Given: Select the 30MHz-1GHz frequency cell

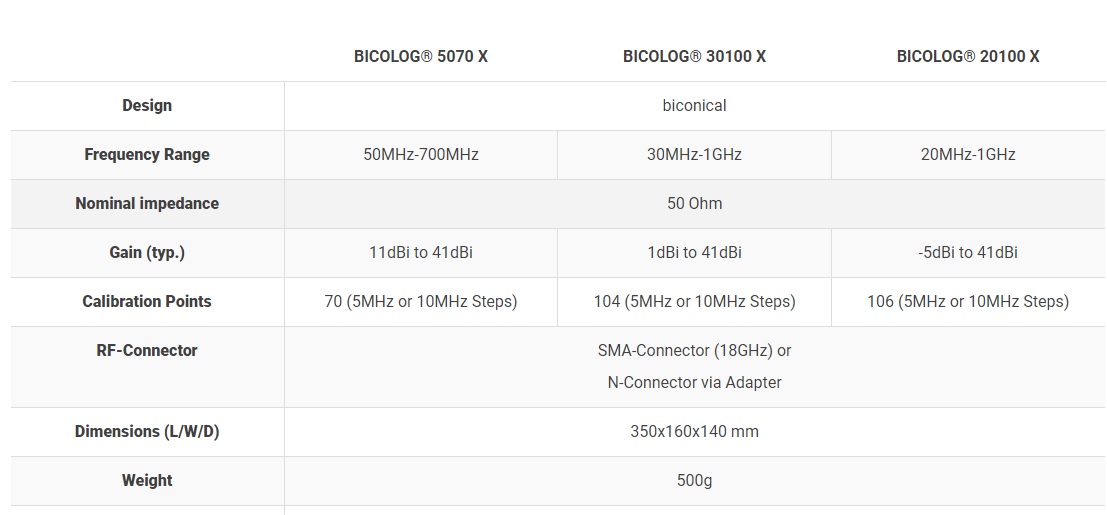Looking at the screenshot, I should click(694, 154).
